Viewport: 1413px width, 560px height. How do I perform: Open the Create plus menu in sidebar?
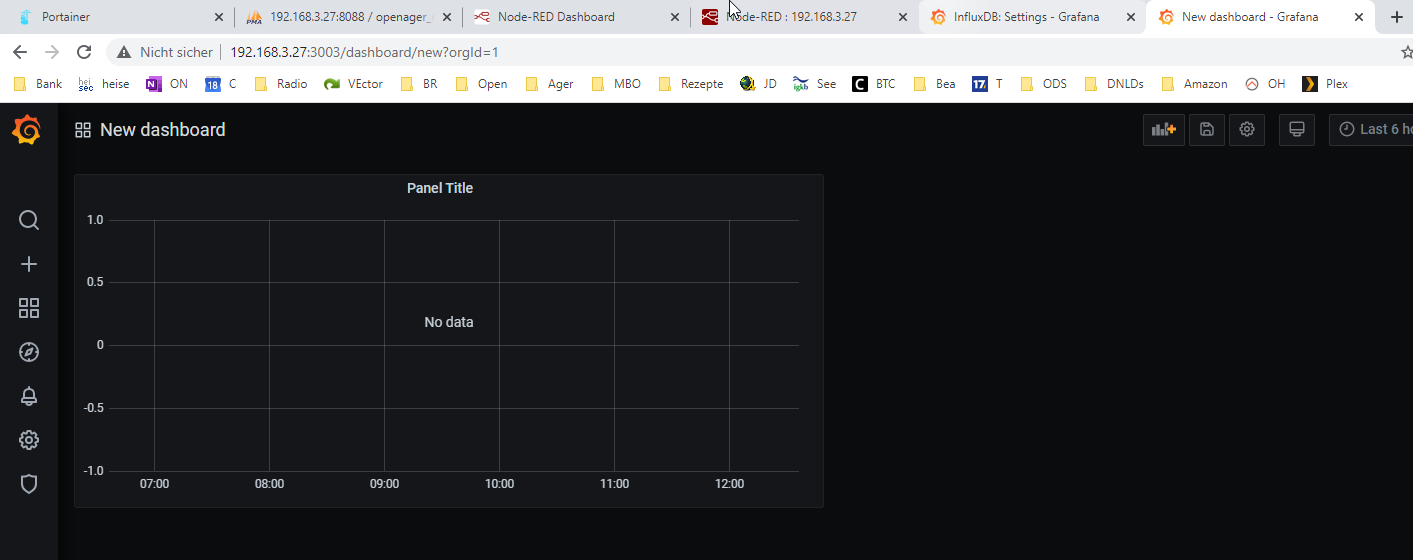tap(29, 264)
